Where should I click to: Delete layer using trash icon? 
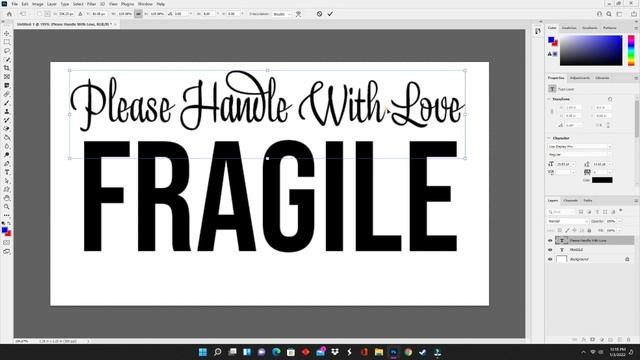pos(629,340)
